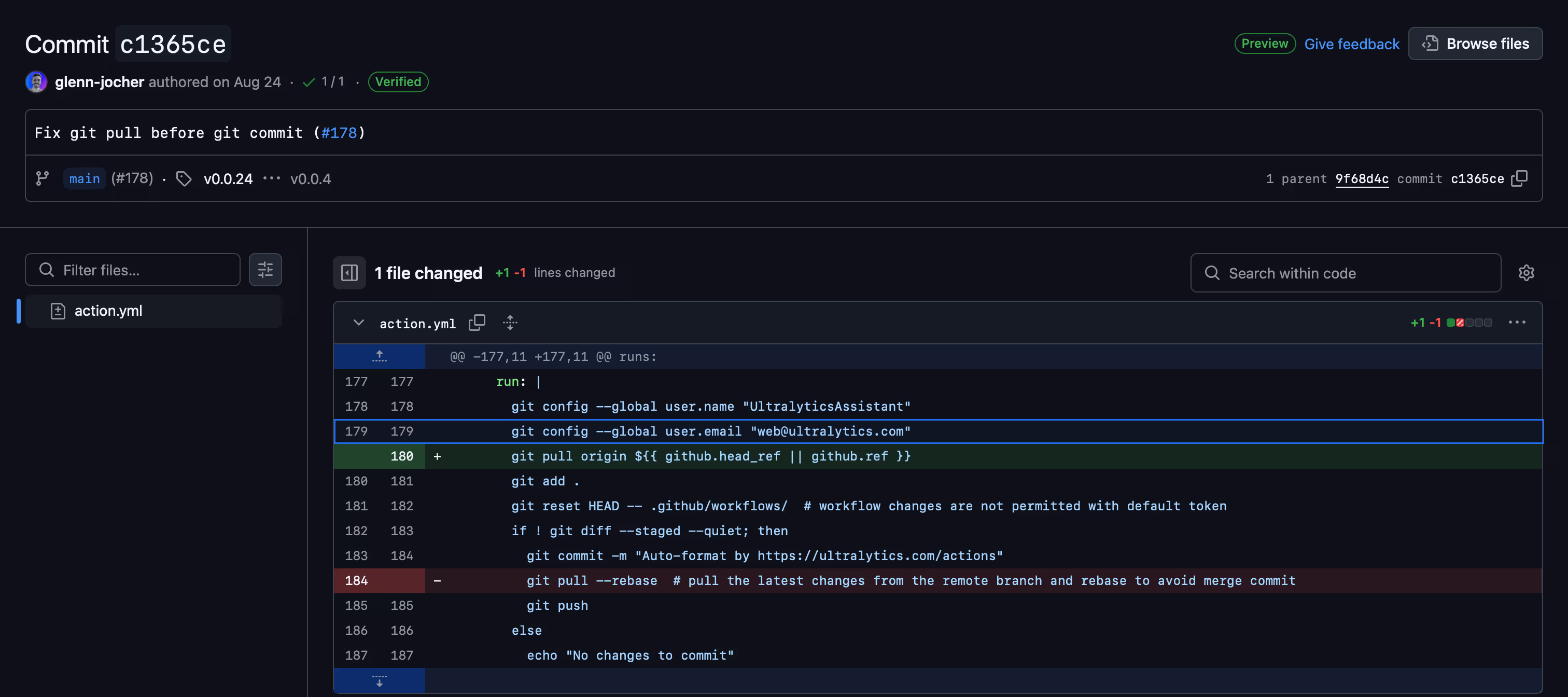Click the tag icon beside v0.0.24
Screen dimensions: 1568x697
(x=184, y=178)
